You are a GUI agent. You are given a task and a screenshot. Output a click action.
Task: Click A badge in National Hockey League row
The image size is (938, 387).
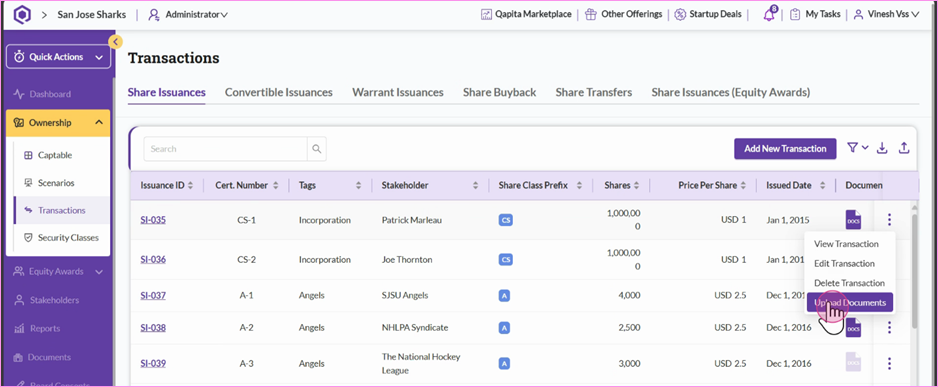(504, 364)
